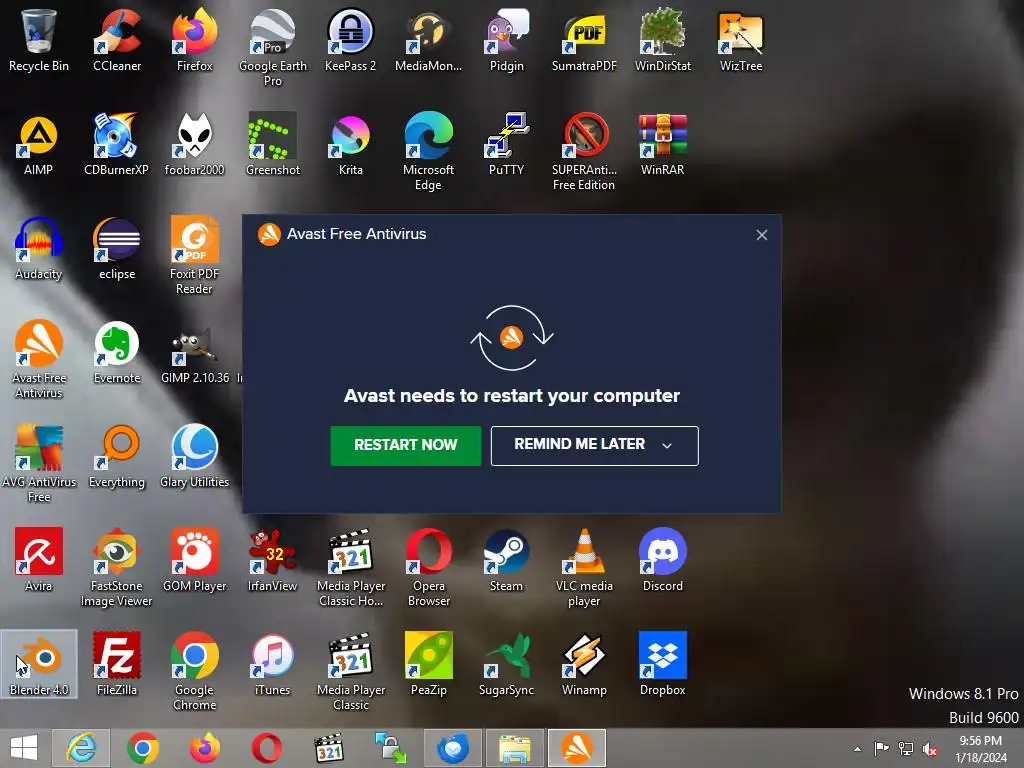This screenshot has width=1024, height=768.
Task: Close the Avast Free Antivirus dialog
Action: point(761,235)
